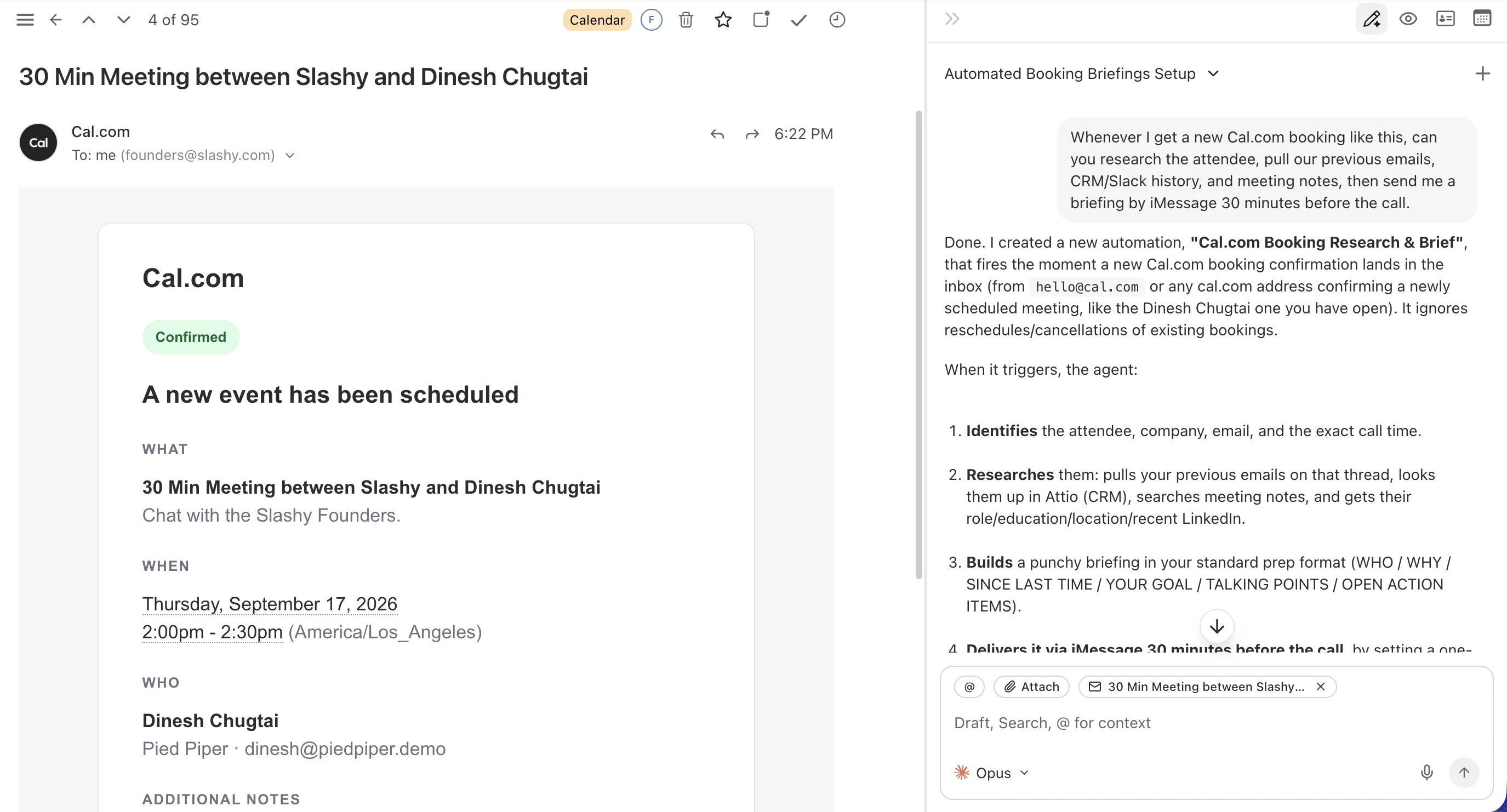Click the Confirmed status badge
The image size is (1507, 812).
tap(191, 337)
